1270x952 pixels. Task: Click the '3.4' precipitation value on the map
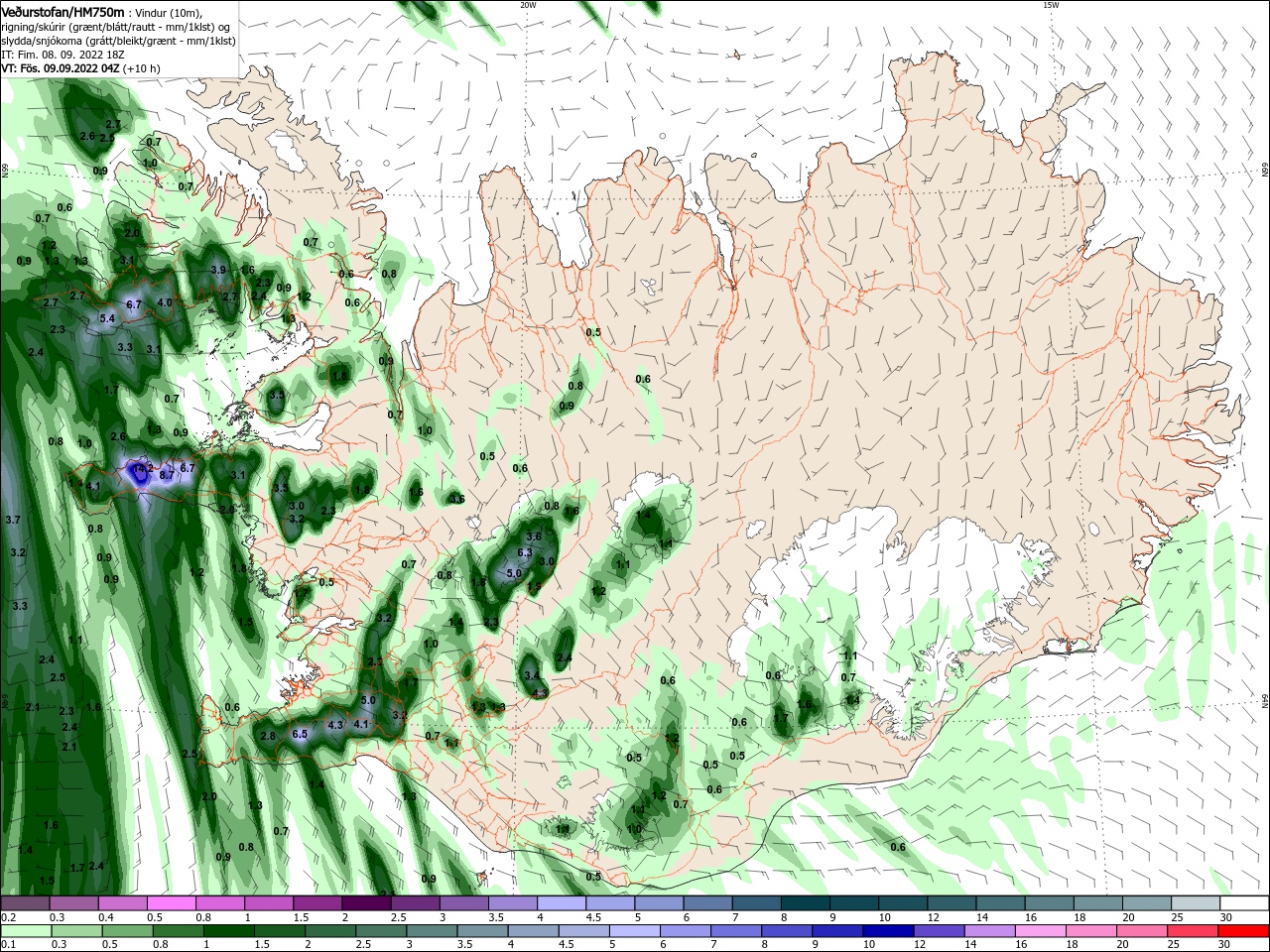pyautogui.click(x=532, y=675)
